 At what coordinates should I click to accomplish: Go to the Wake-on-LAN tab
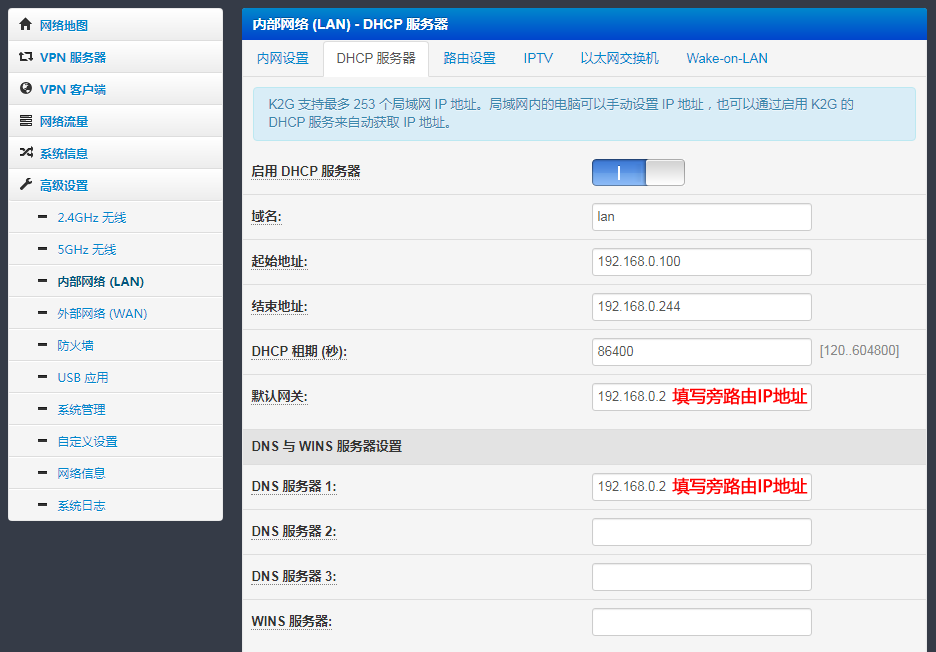point(727,59)
